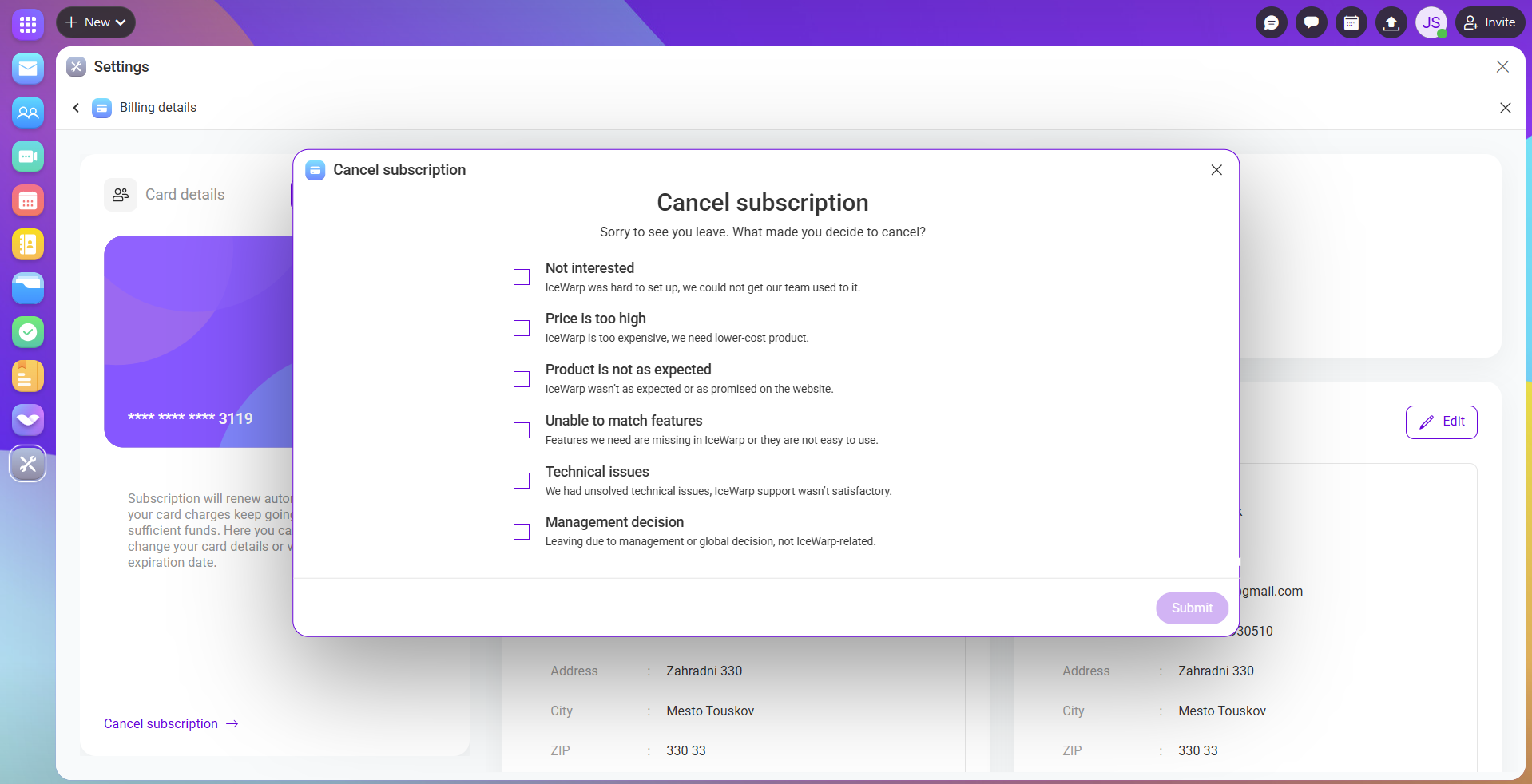1532x784 pixels.
Task: Click the Edit button
Action: coord(1441,422)
